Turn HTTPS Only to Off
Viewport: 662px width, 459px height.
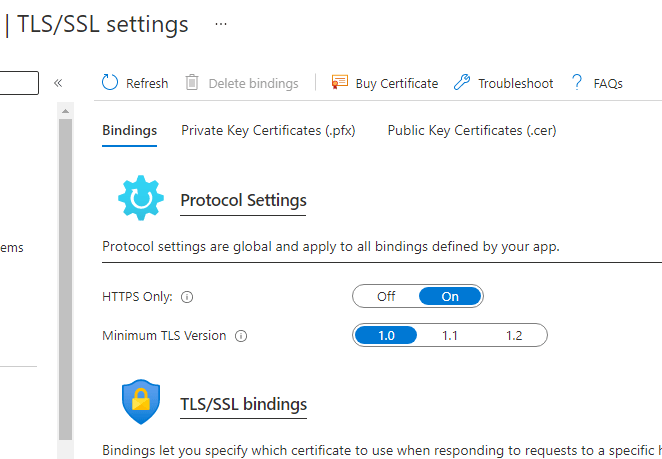click(386, 296)
